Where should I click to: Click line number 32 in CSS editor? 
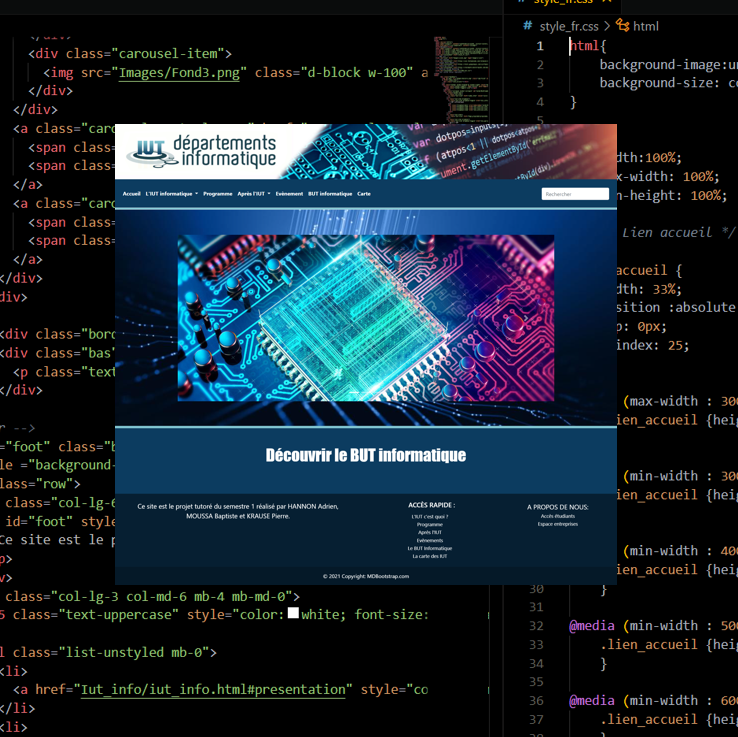point(537,626)
